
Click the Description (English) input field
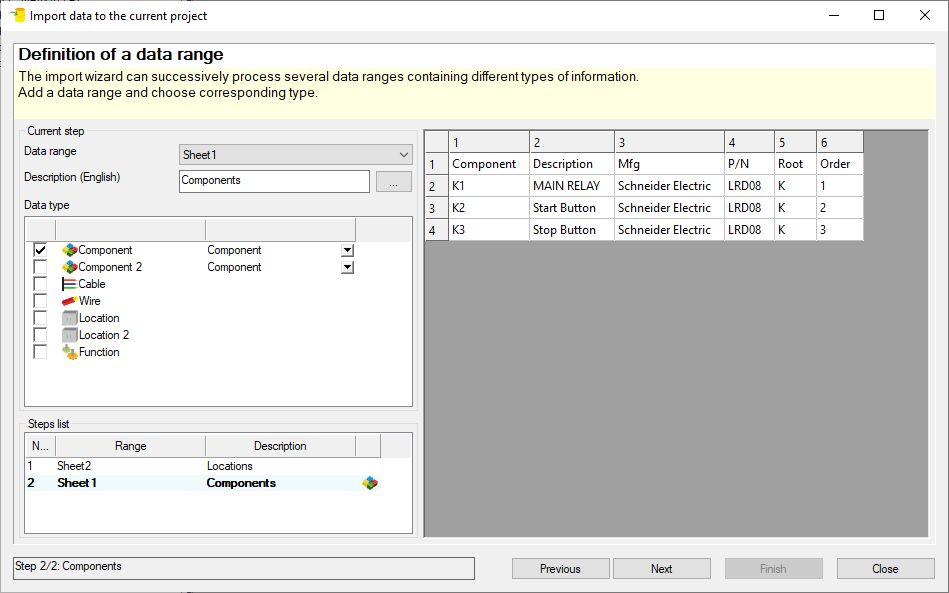pos(274,181)
